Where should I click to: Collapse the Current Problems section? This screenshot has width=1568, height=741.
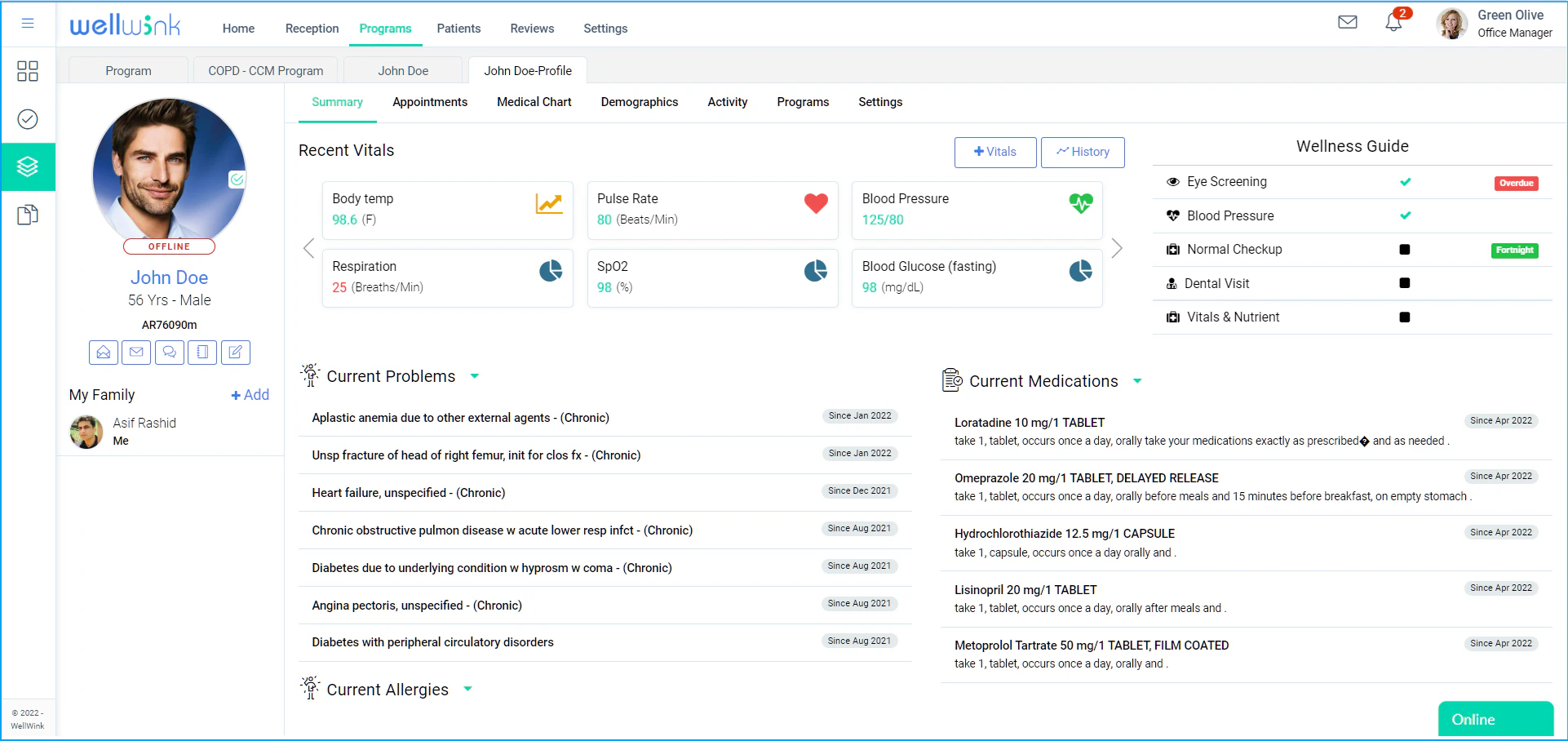point(475,377)
